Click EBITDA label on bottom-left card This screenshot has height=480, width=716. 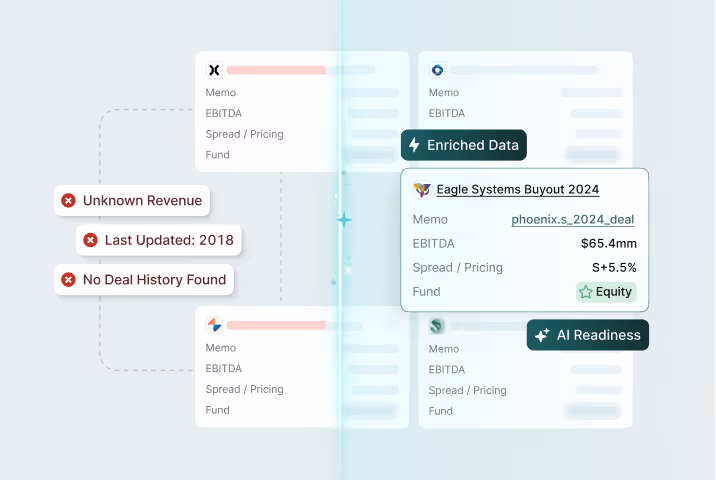224,368
